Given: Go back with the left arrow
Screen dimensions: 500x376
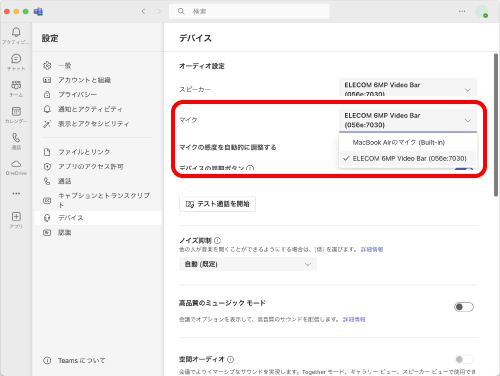Looking at the screenshot, I should (x=143, y=11).
